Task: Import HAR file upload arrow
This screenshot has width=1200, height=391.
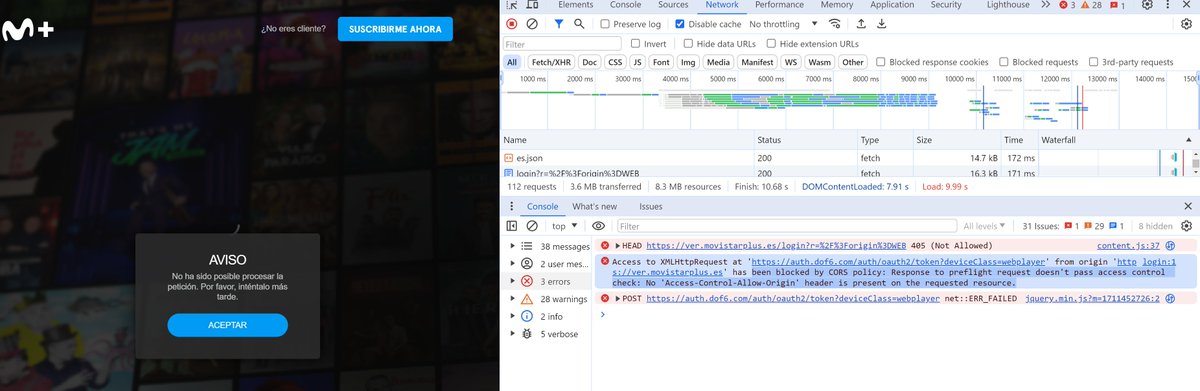Action: (x=861, y=23)
